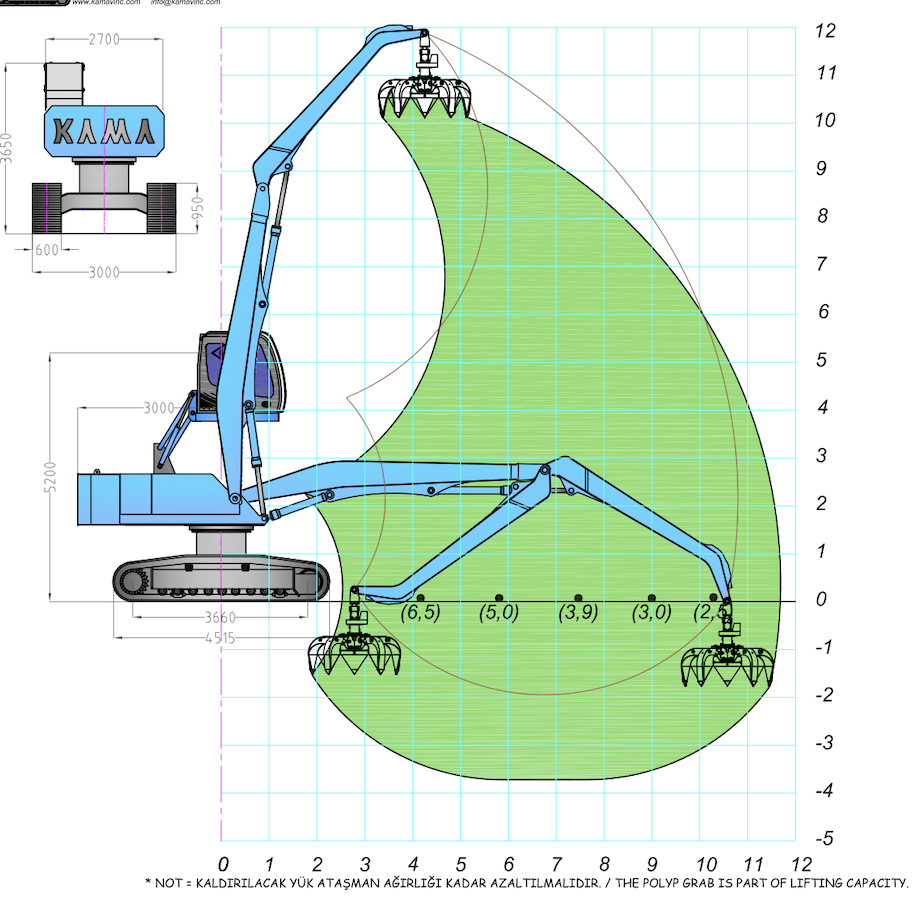Click the 950 track height dimension
The width and height of the screenshot is (918, 898).
198,208
